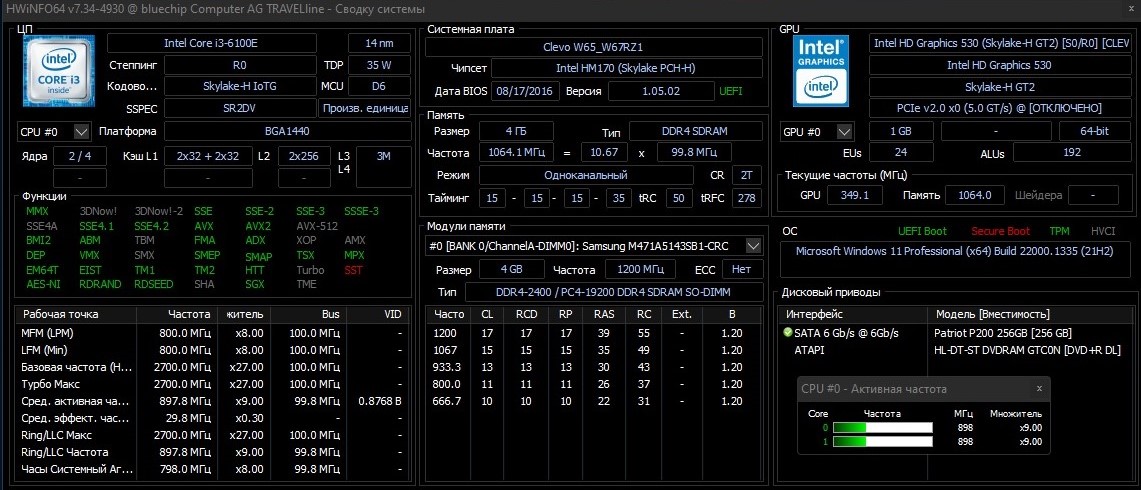Select the Patriot P200 256GB drive row

click(956, 333)
